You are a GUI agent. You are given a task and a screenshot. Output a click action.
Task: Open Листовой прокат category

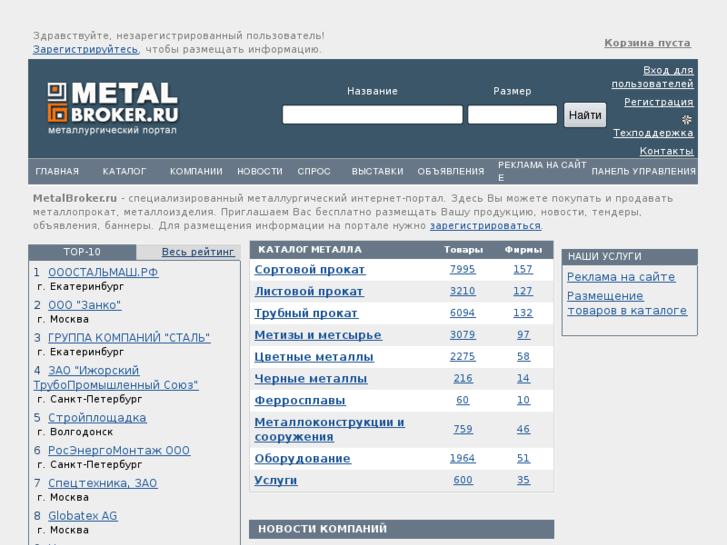click(x=309, y=291)
